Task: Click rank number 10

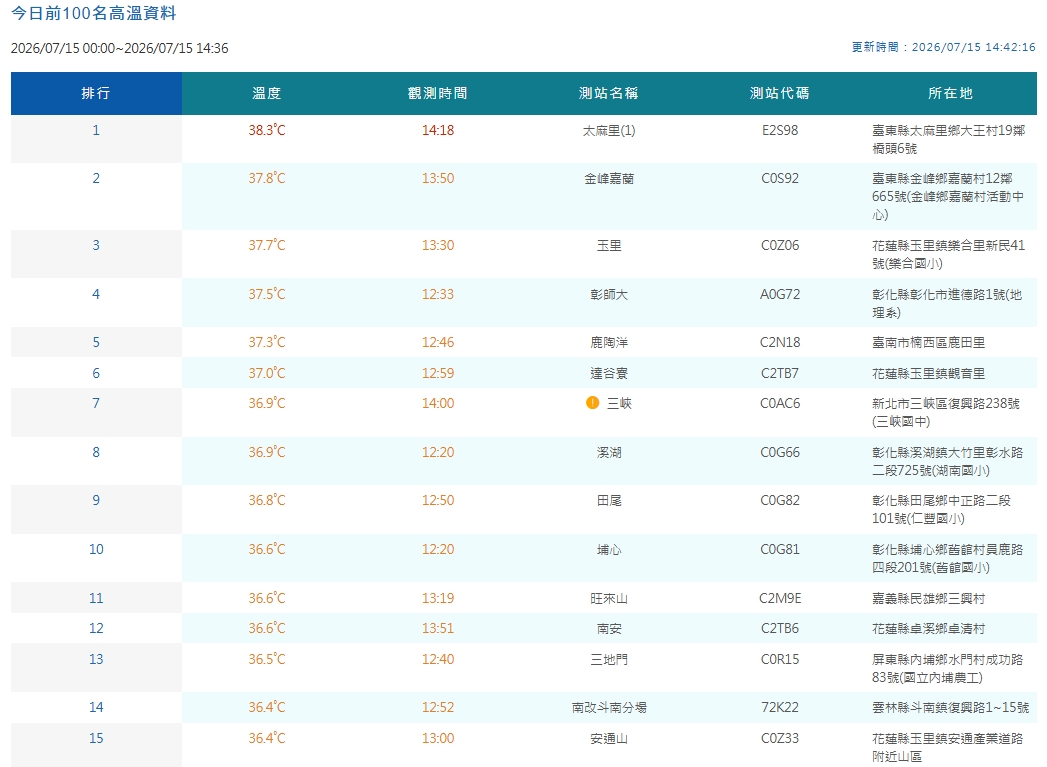Action: click(x=96, y=549)
